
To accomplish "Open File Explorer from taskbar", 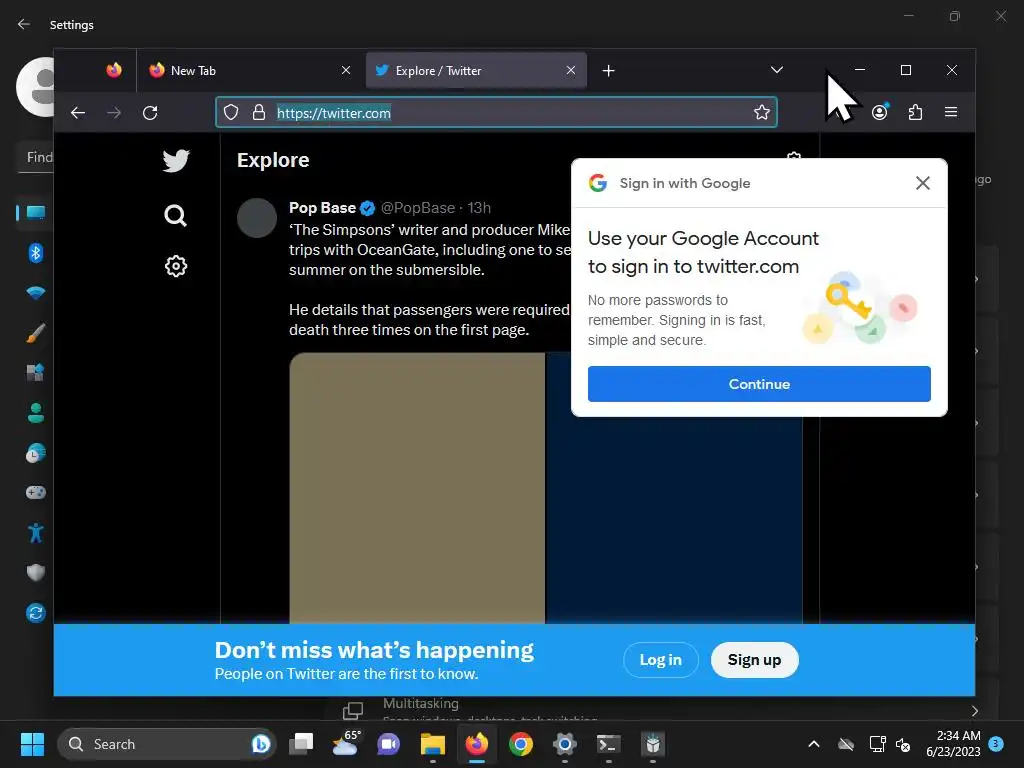I will coord(432,744).
